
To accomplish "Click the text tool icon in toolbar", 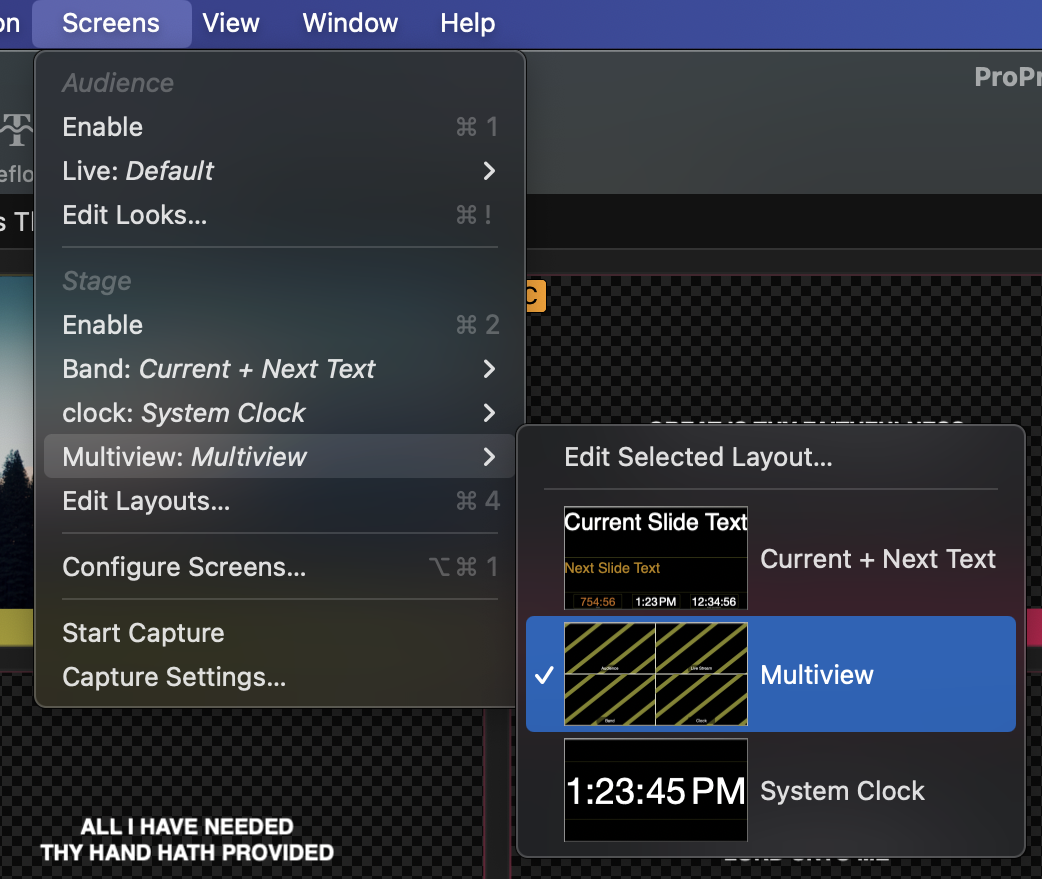I will [x=16, y=129].
